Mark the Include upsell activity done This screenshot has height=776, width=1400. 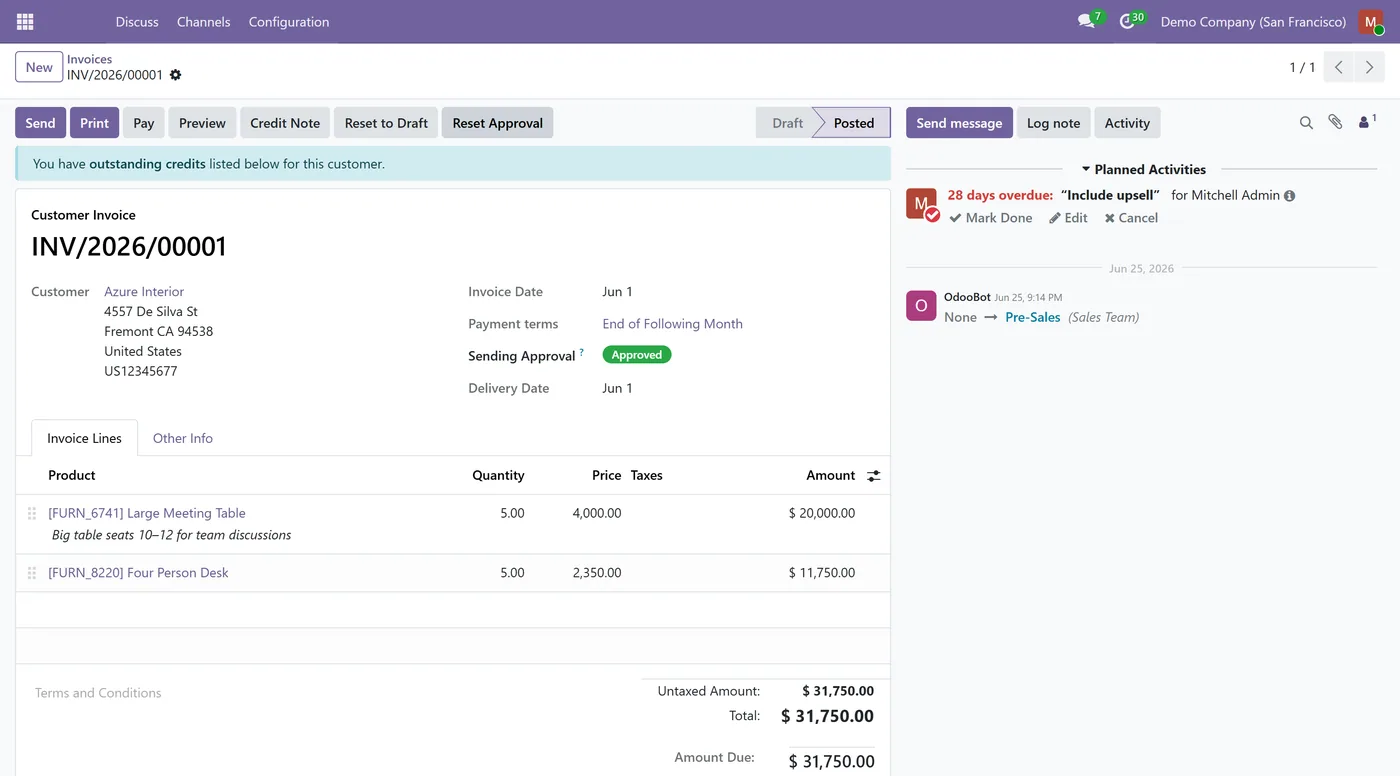click(x=991, y=218)
